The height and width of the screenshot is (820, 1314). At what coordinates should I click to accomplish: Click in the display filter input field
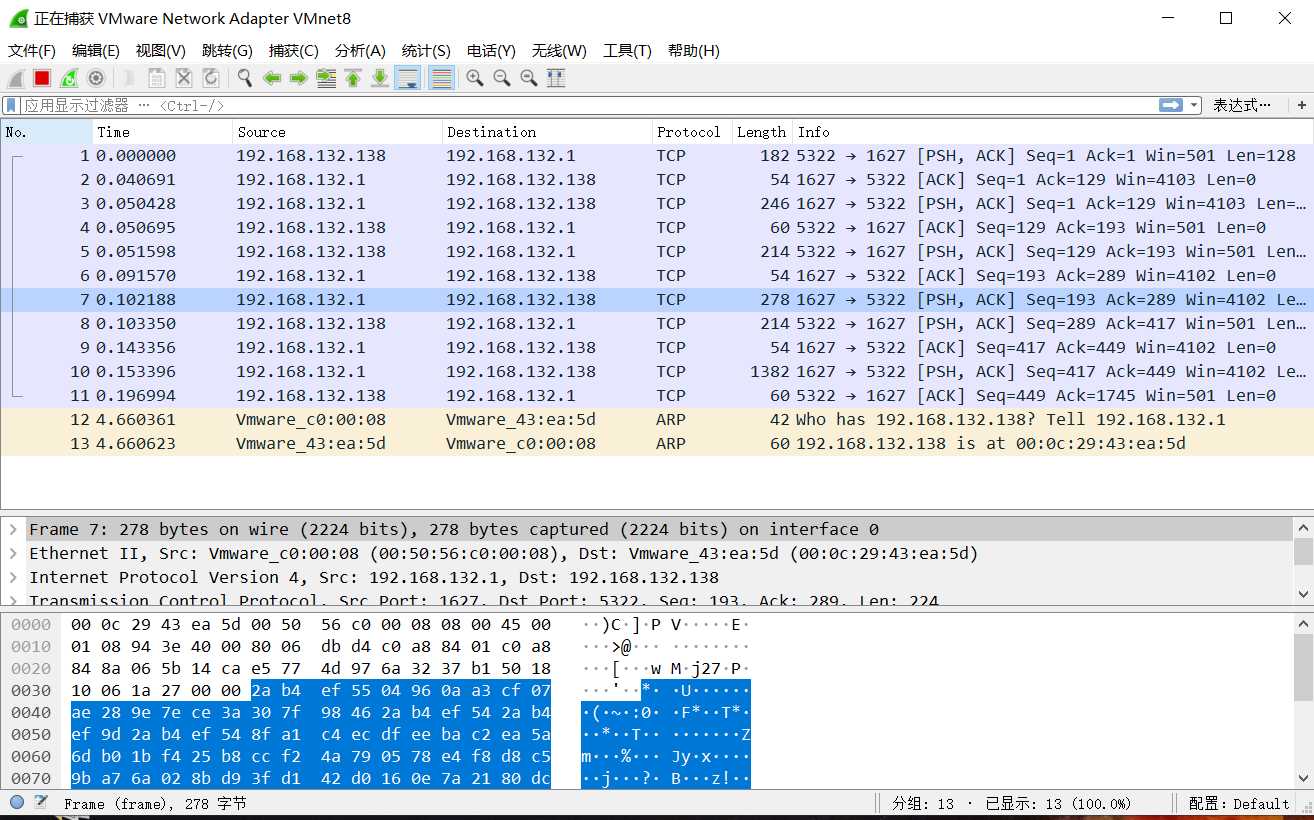click(590, 105)
